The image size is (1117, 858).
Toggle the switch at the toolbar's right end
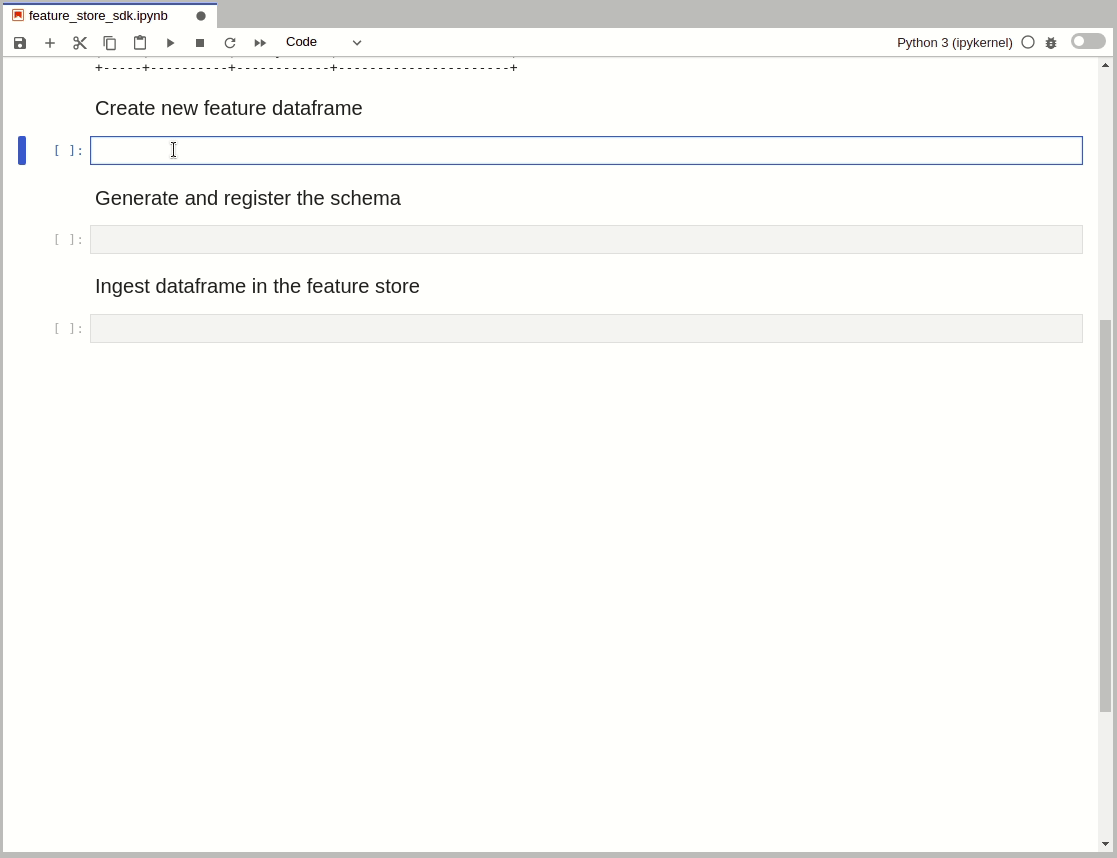pos(1088,41)
